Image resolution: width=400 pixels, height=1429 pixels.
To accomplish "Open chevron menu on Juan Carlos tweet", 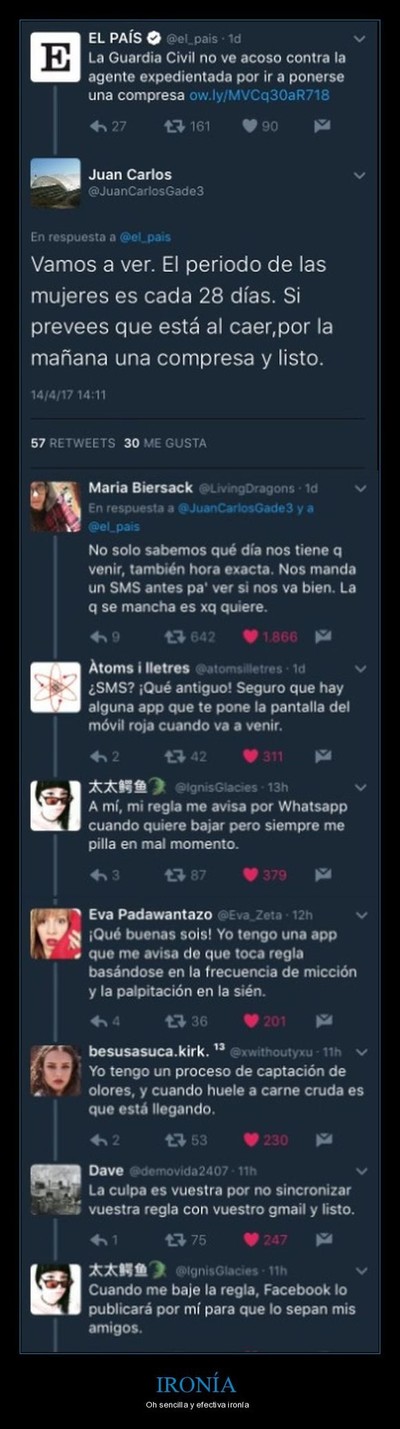I will pos(360,174).
